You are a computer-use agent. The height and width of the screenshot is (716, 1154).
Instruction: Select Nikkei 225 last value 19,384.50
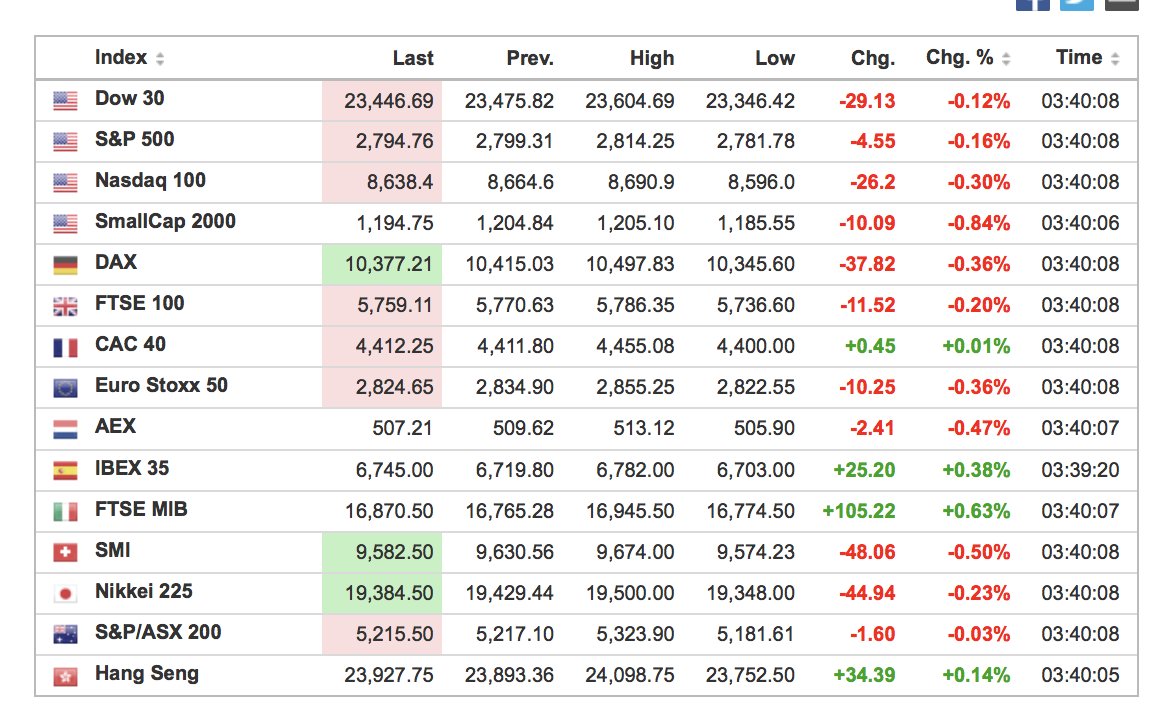tap(389, 593)
